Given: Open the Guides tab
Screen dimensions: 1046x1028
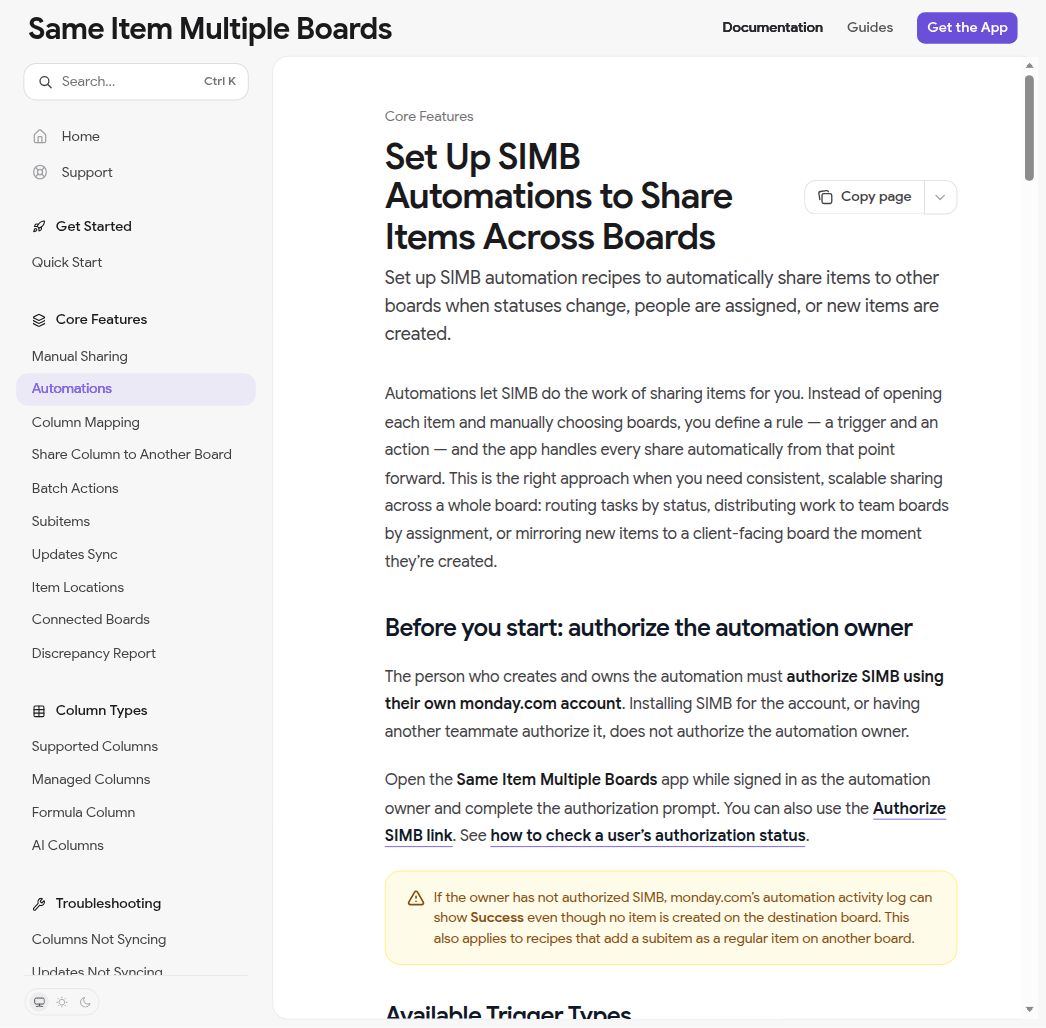Looking at the screenshot, I should point(870,27).
